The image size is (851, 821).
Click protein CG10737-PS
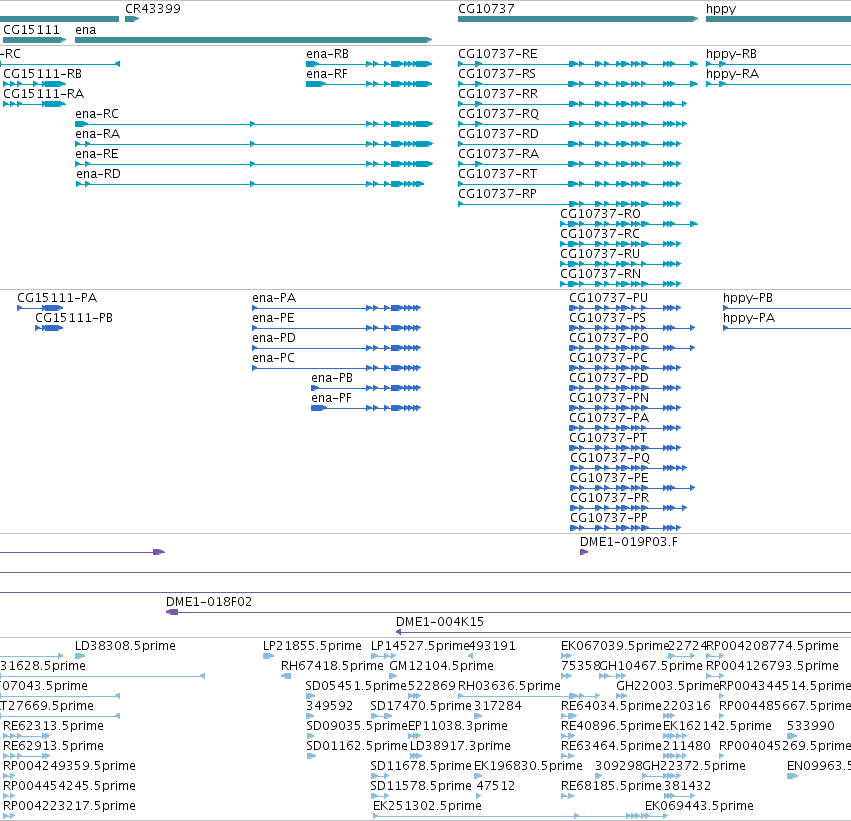tap(632, 328)
